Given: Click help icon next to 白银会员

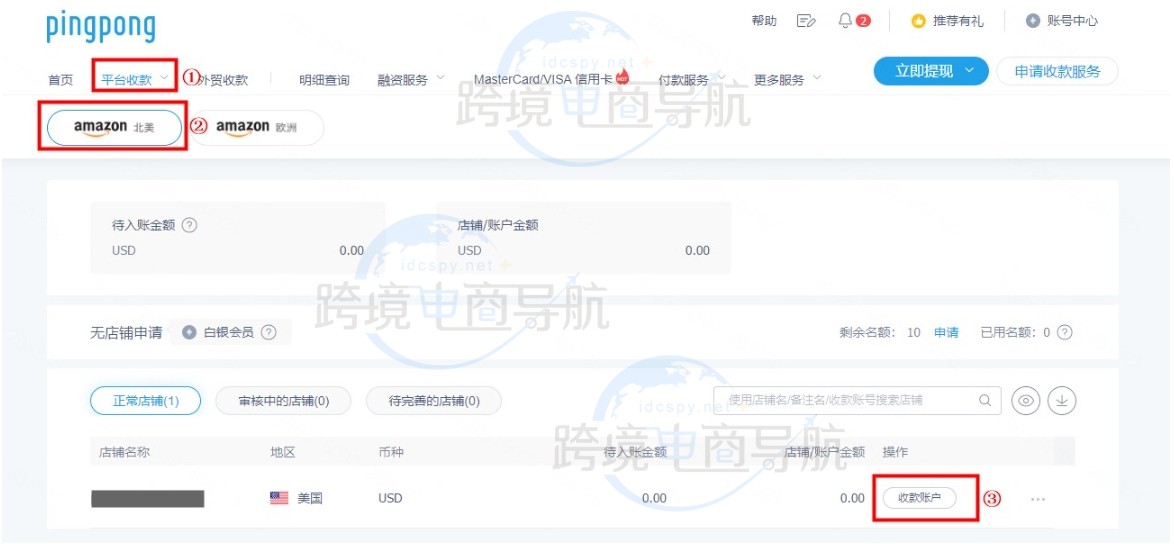Looking at the screenshot, I should pyautogui.click(x=268, y=333).
